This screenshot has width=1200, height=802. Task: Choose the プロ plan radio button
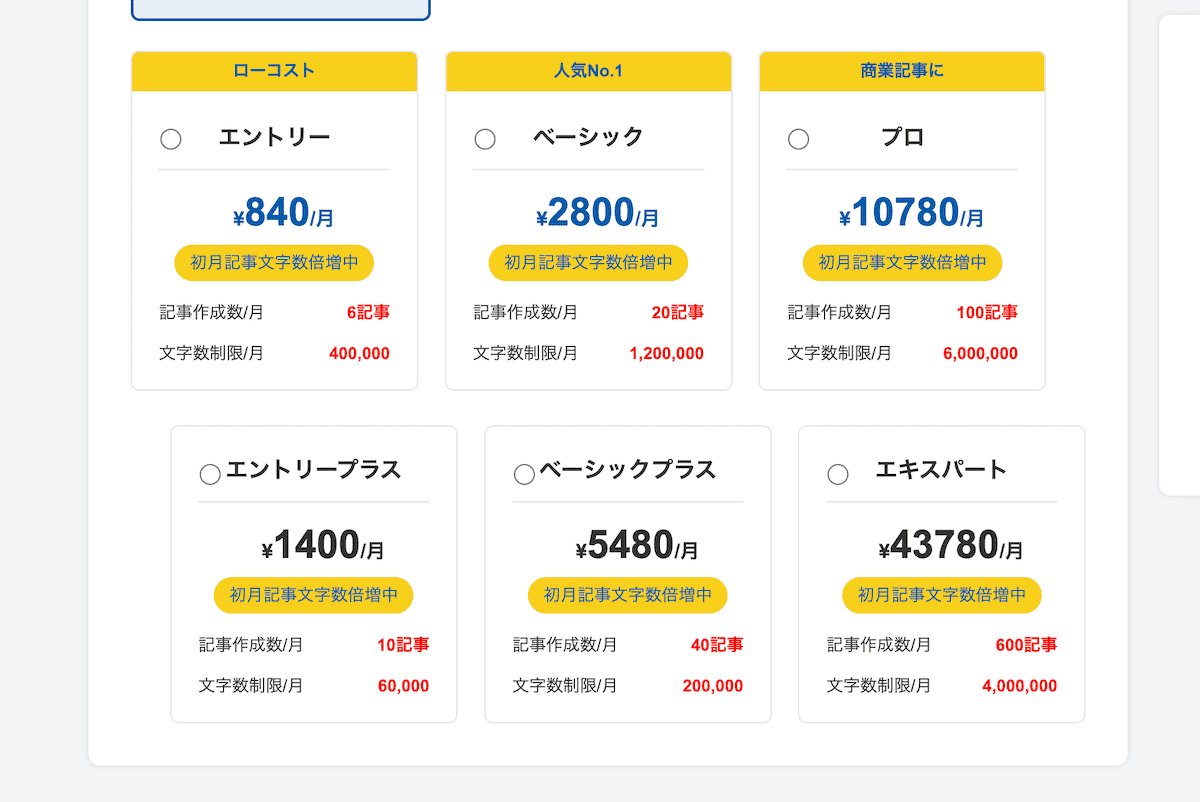(x=798, y=139)
